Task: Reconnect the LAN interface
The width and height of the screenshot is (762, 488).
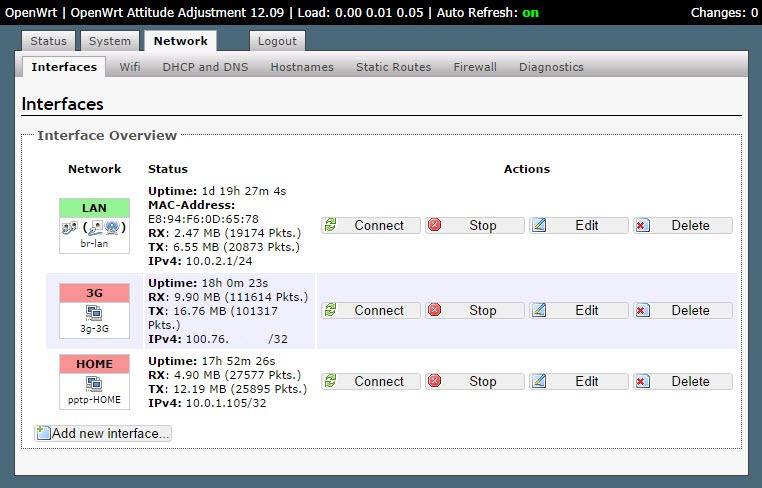Action: (x=370, y=226)
